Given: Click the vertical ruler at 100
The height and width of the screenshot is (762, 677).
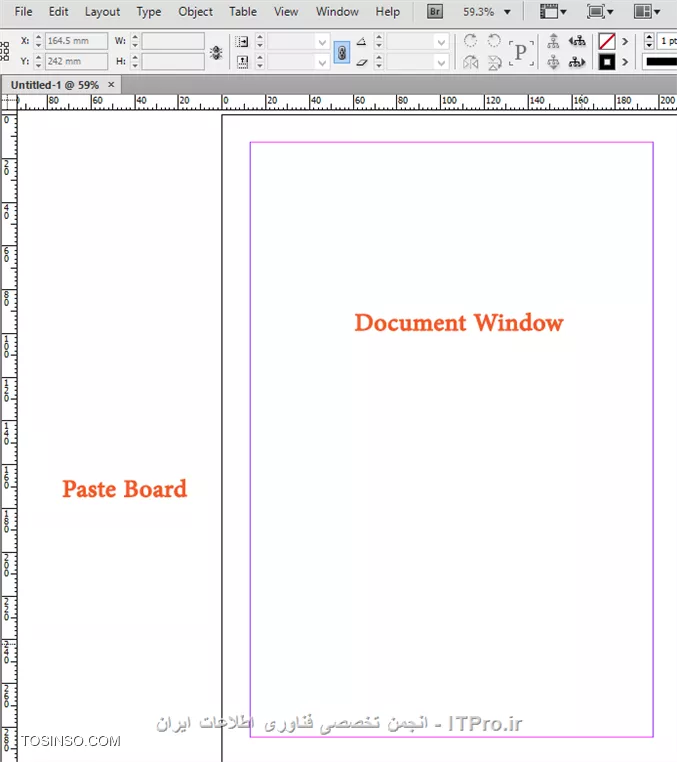Looking at the screenshot, I should coord(7,346).
